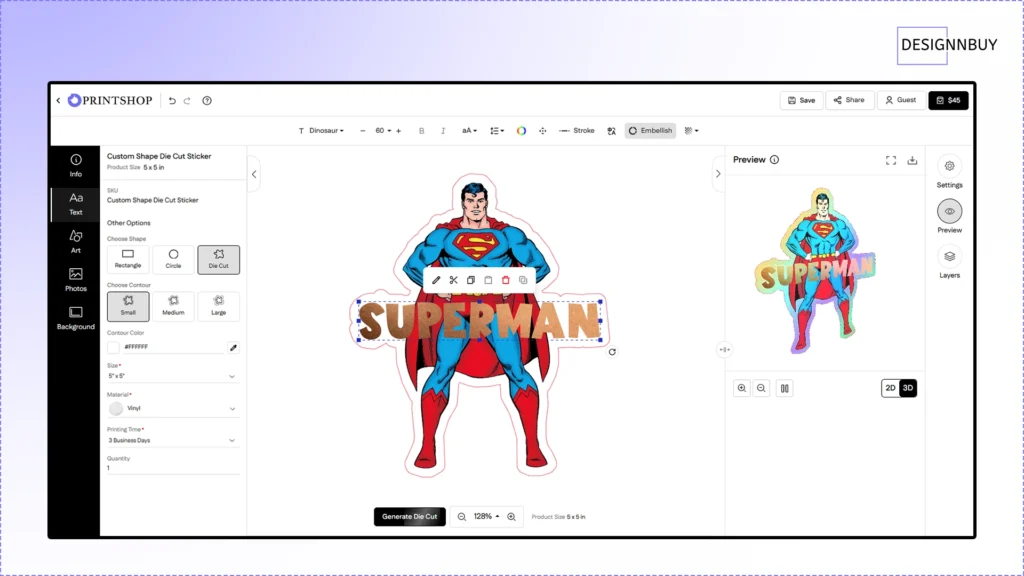Open the Dinosaur font dropdown
This screenshot has width=1024, height=576.
point(321,131)
